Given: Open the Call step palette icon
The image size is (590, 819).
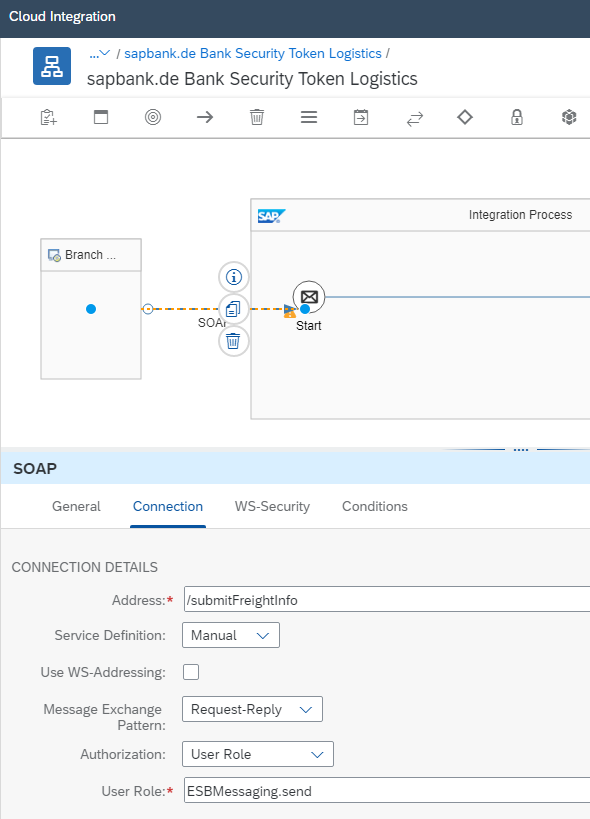Looking at the screenshot, I should [361, 117].
